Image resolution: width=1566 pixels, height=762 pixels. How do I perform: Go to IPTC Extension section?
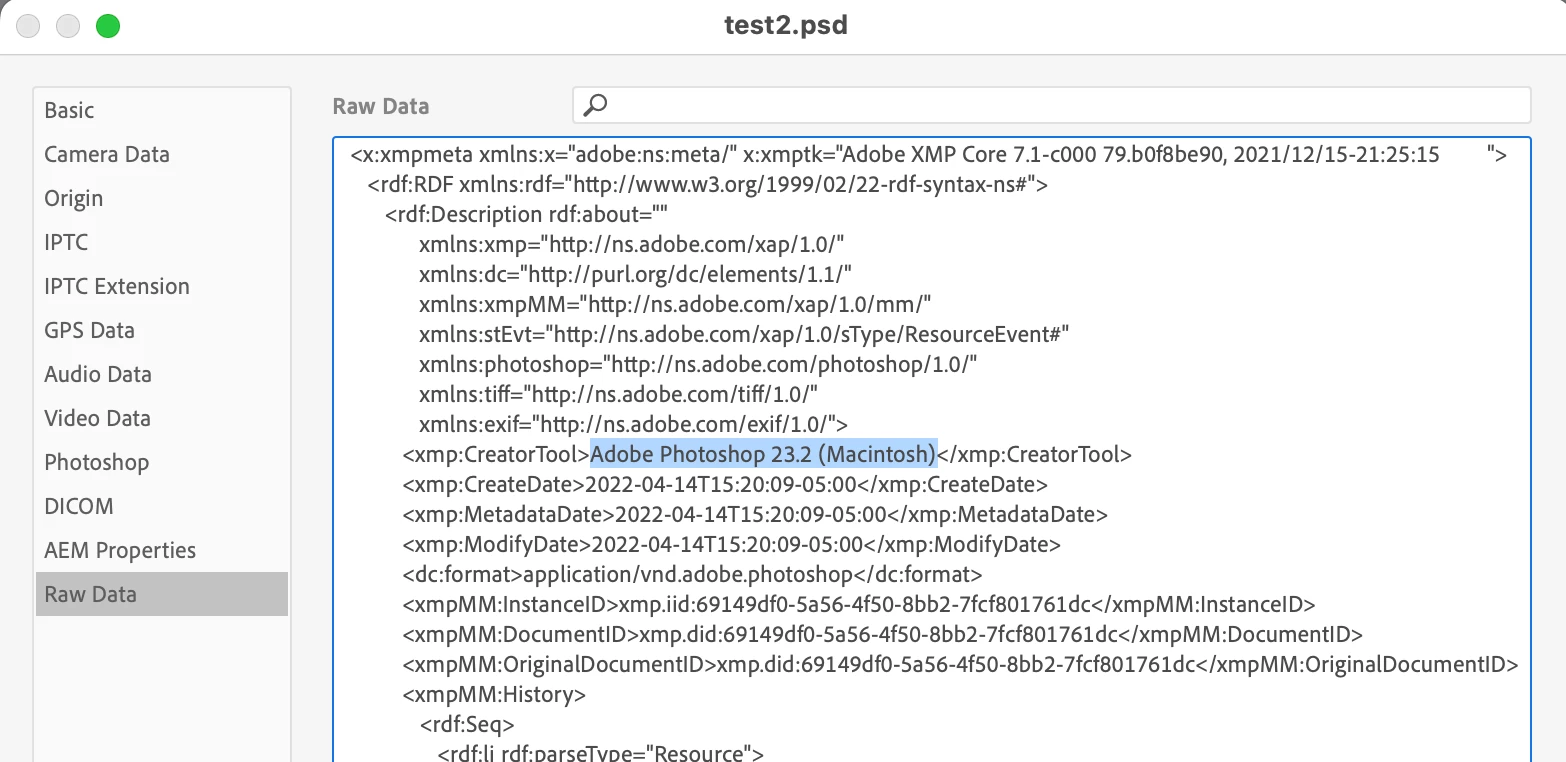(162, 286)
